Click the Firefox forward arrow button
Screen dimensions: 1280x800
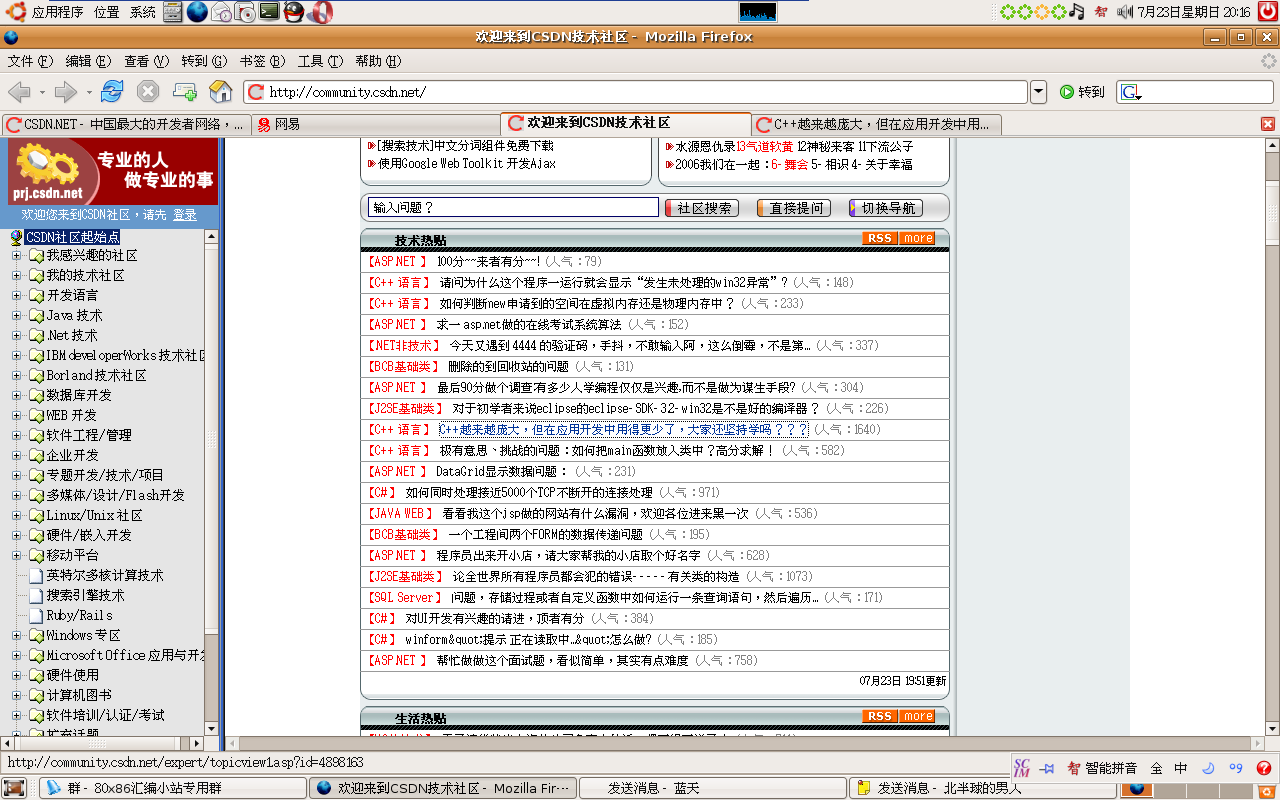[66, 92]
